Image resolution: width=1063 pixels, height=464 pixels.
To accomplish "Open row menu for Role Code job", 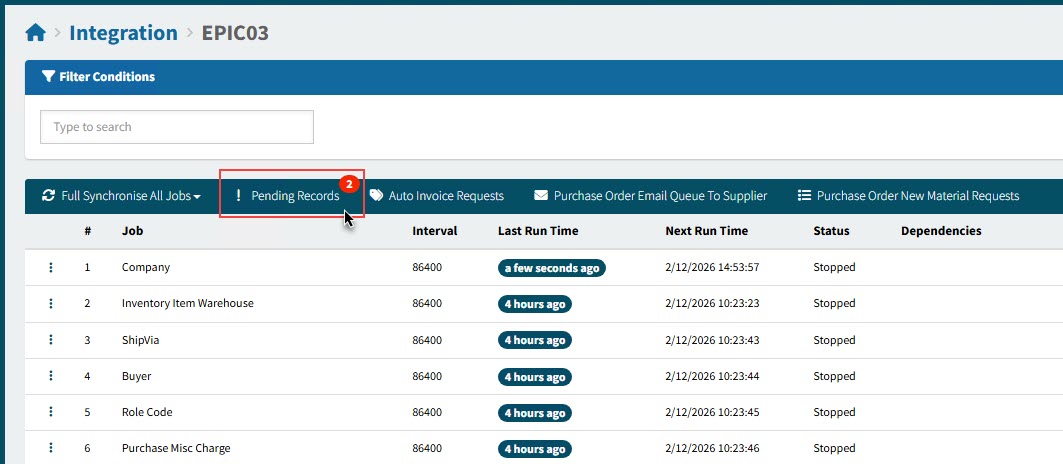I will [x=51, y=413].
